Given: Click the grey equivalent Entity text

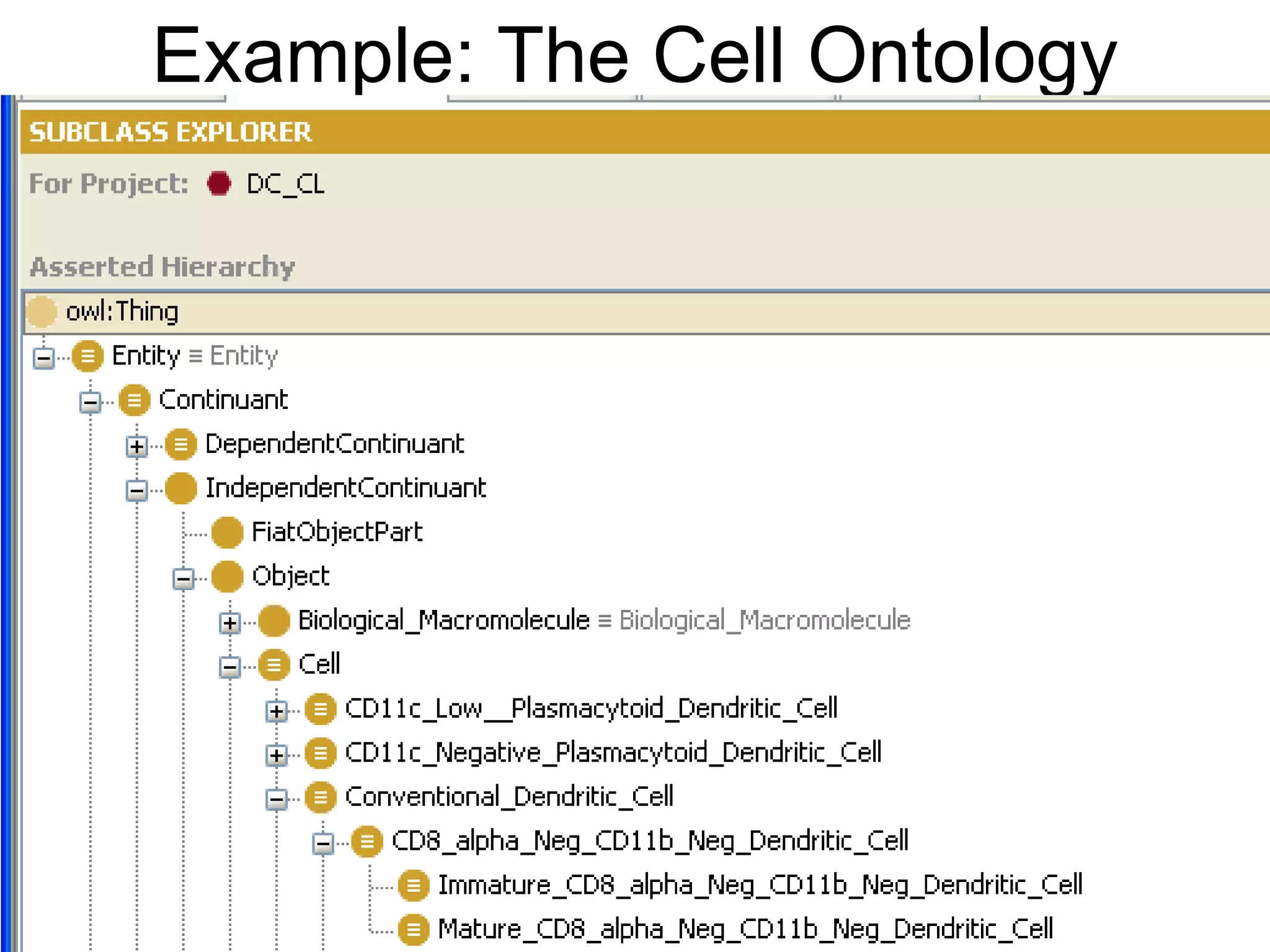Looking at the screenshot, I should click(244, 356).
